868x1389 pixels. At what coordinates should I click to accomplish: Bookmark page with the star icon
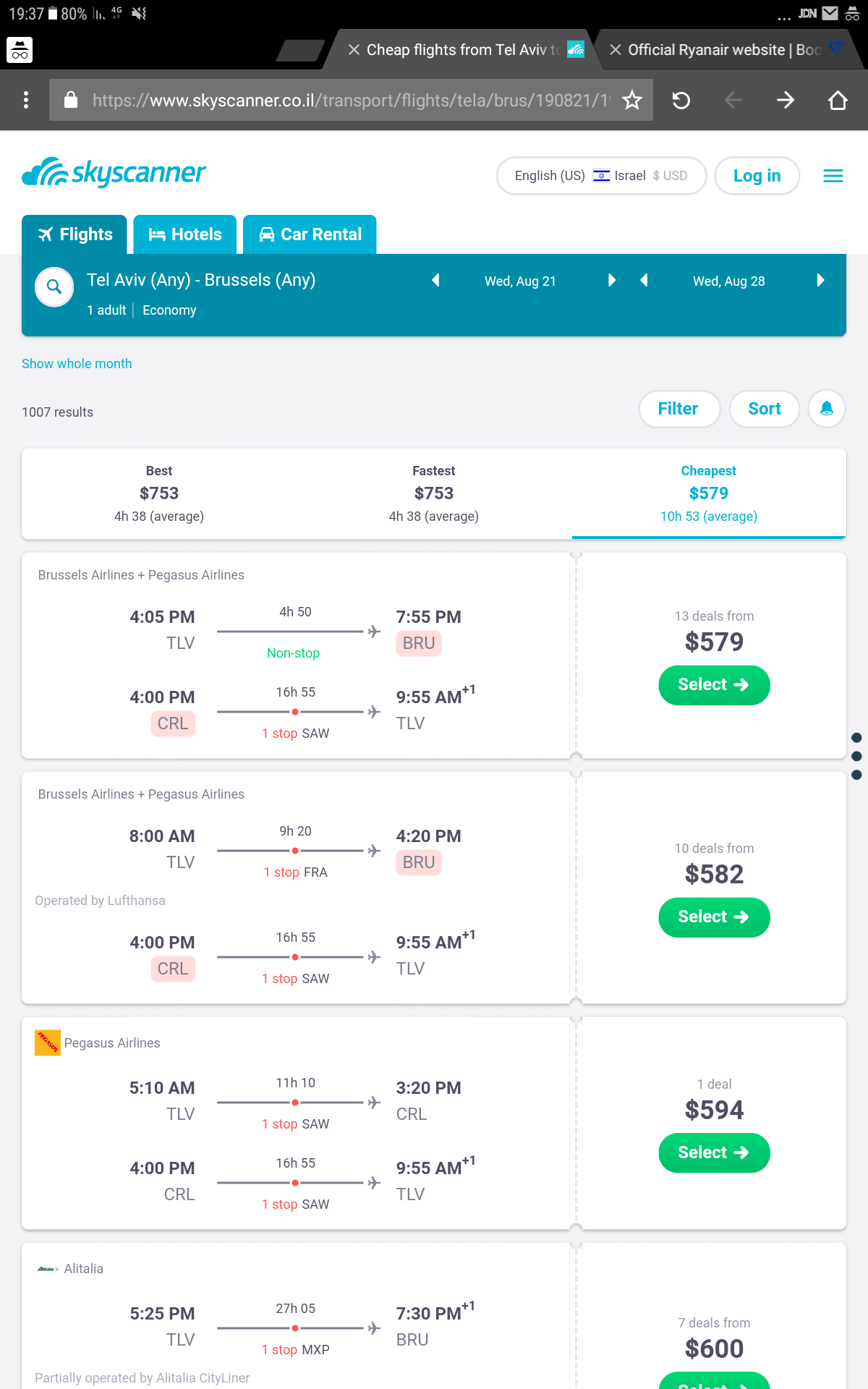pyautogui.click(x=632, y=100)
